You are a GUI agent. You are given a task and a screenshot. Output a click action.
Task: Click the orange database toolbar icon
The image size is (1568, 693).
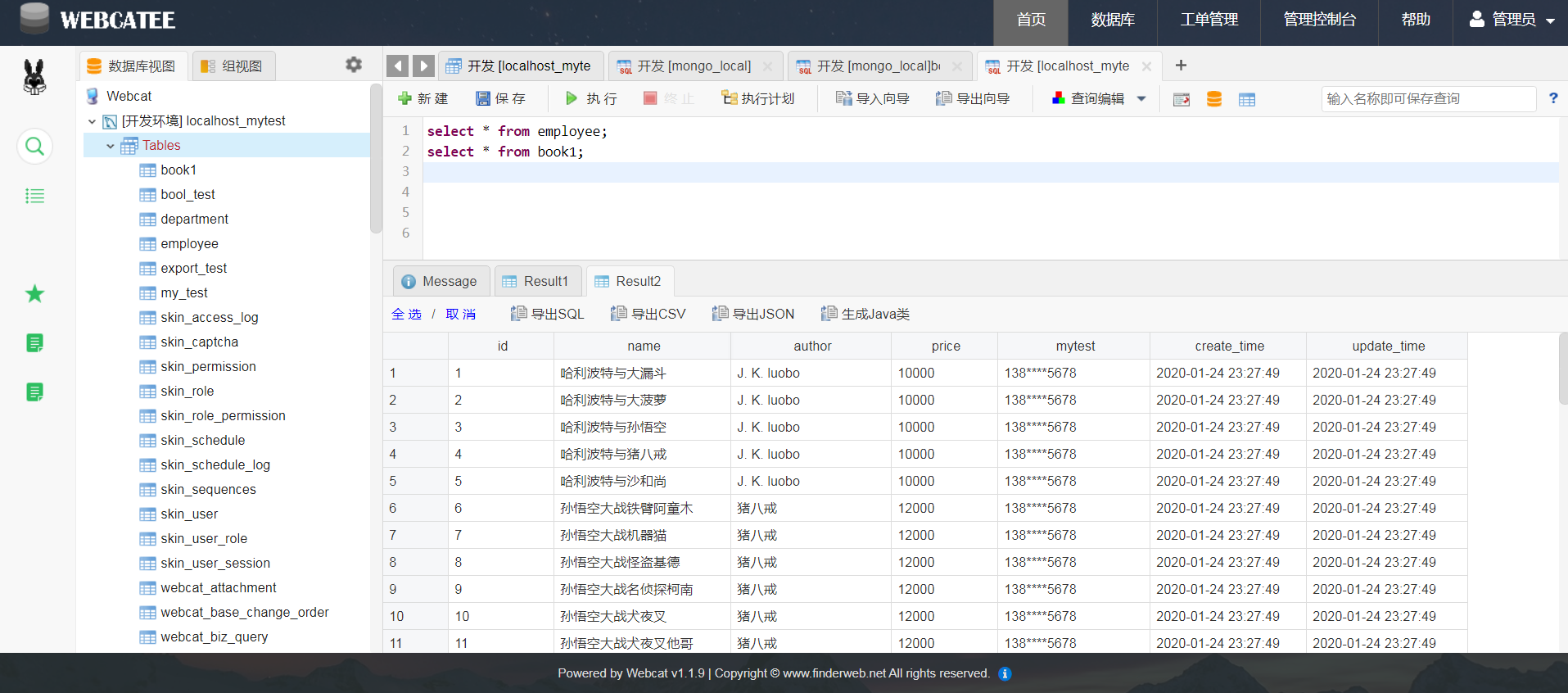(1214, 99)
